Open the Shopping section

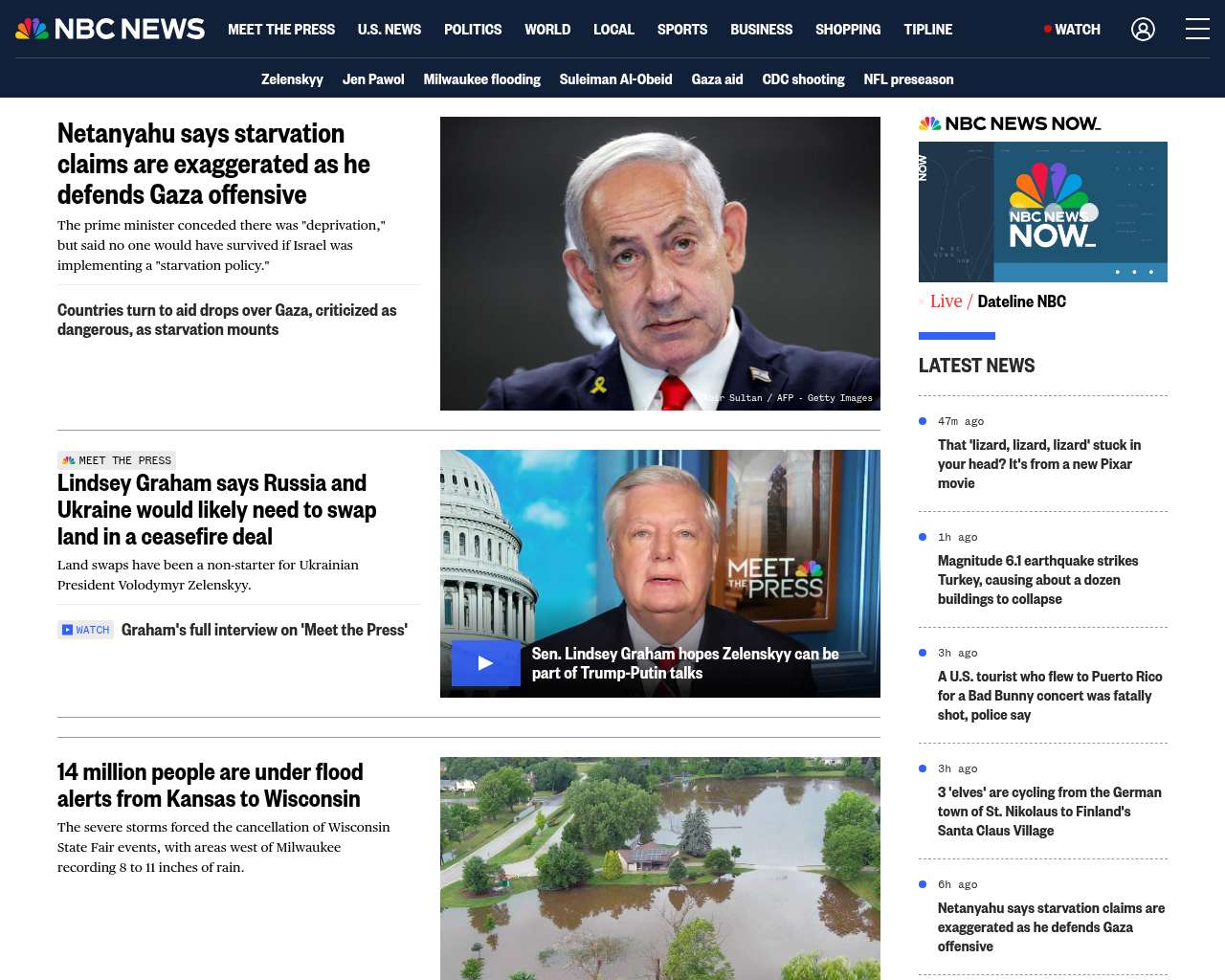848,30
